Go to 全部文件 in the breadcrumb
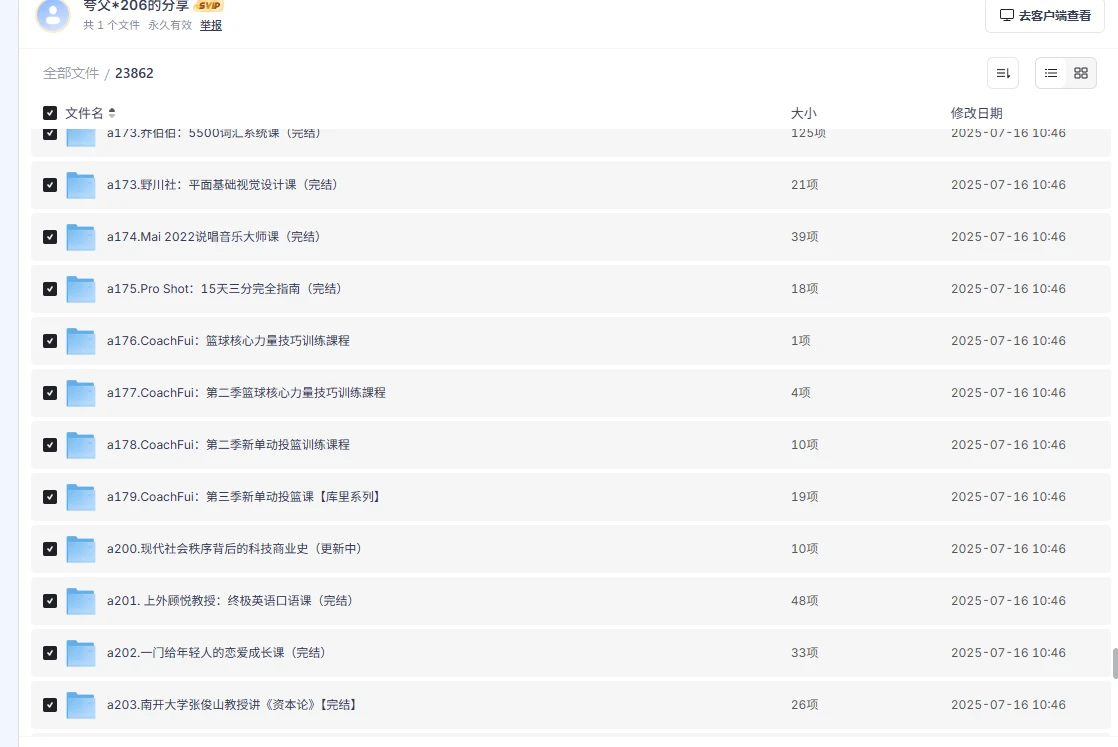This screenshot has width=1118, height=747. (x=71, y=73)
